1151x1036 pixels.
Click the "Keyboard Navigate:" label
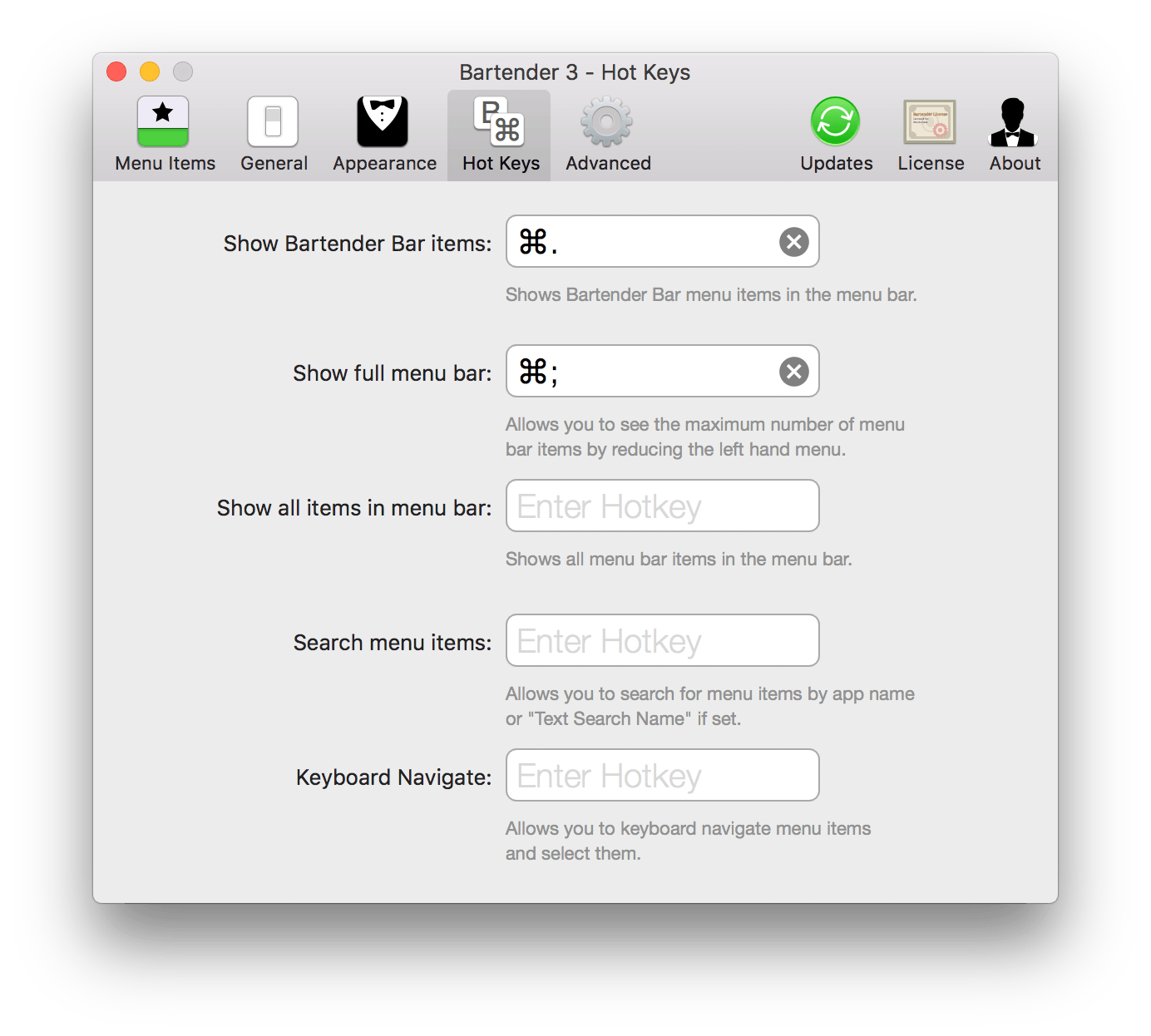point(394,777)
